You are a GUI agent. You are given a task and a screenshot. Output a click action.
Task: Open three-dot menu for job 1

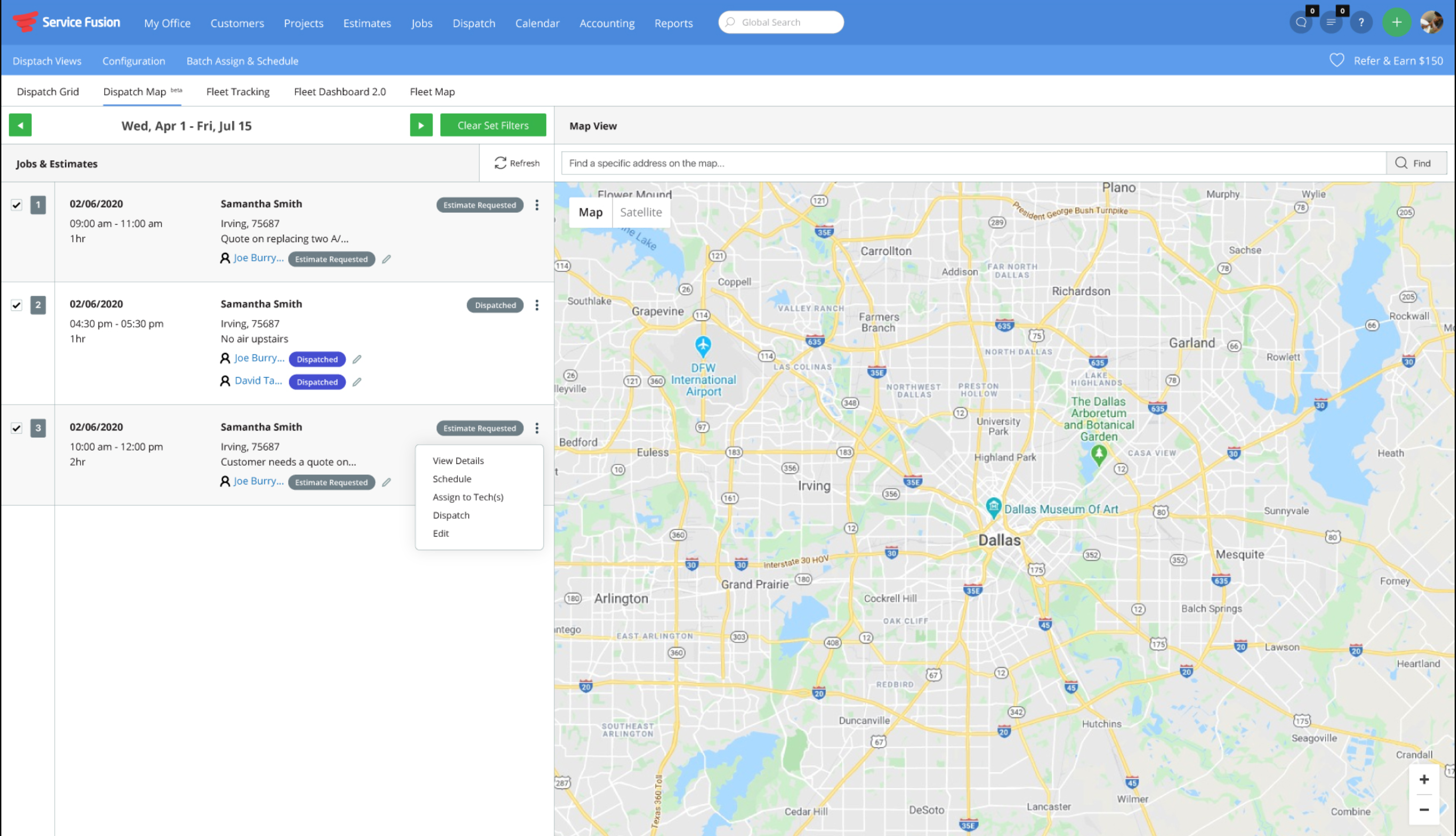(x=537, y=205)
